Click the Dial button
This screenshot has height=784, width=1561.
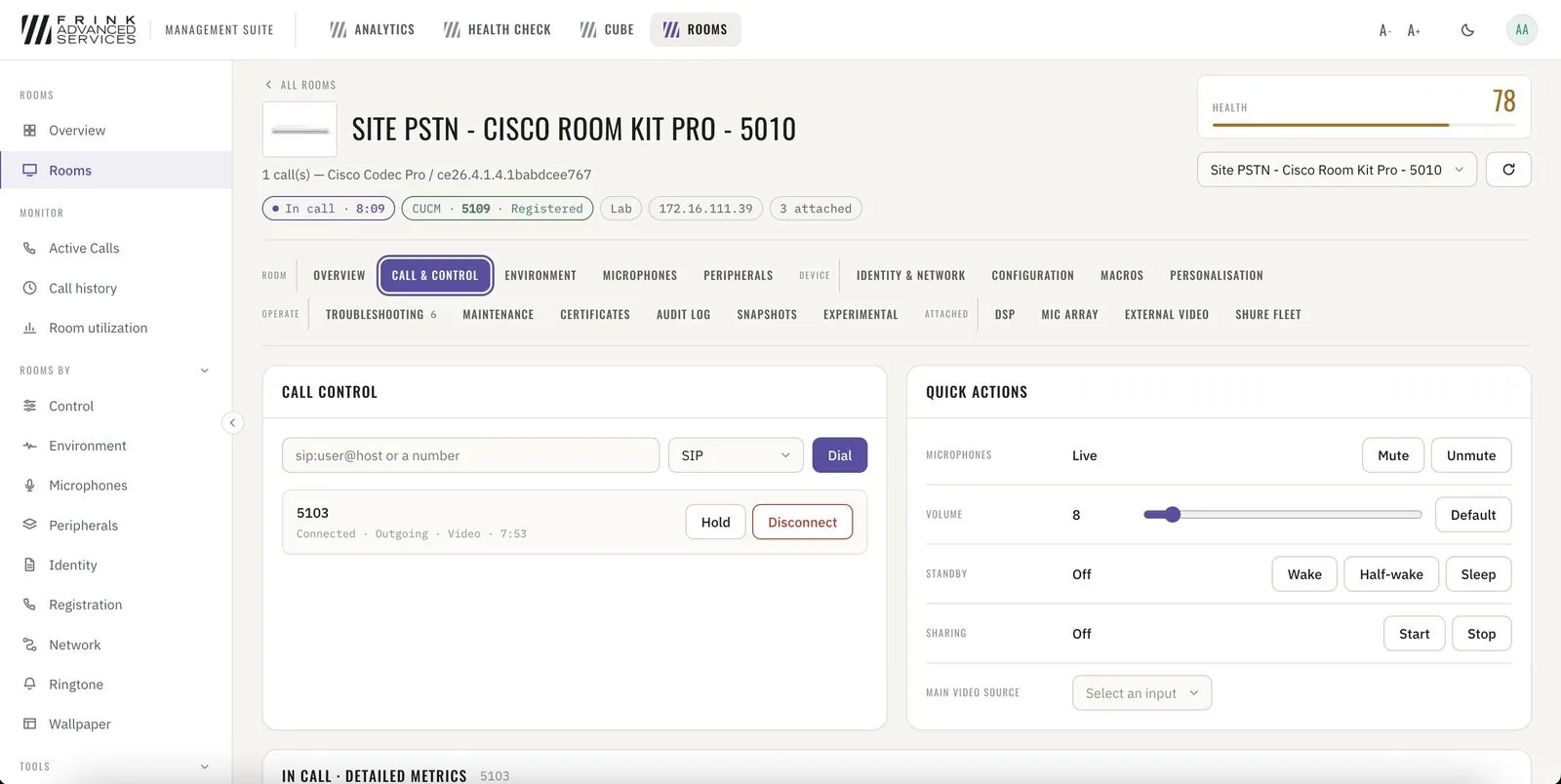pyautogui.click(x=840, y=455)
